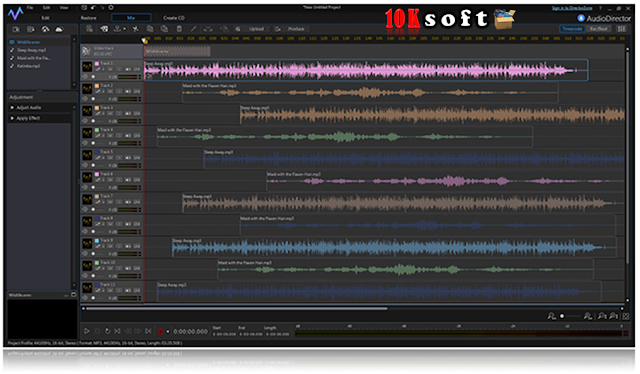Click the Track 1 volume slider knob
640x374 pixels.
point(93,76)
